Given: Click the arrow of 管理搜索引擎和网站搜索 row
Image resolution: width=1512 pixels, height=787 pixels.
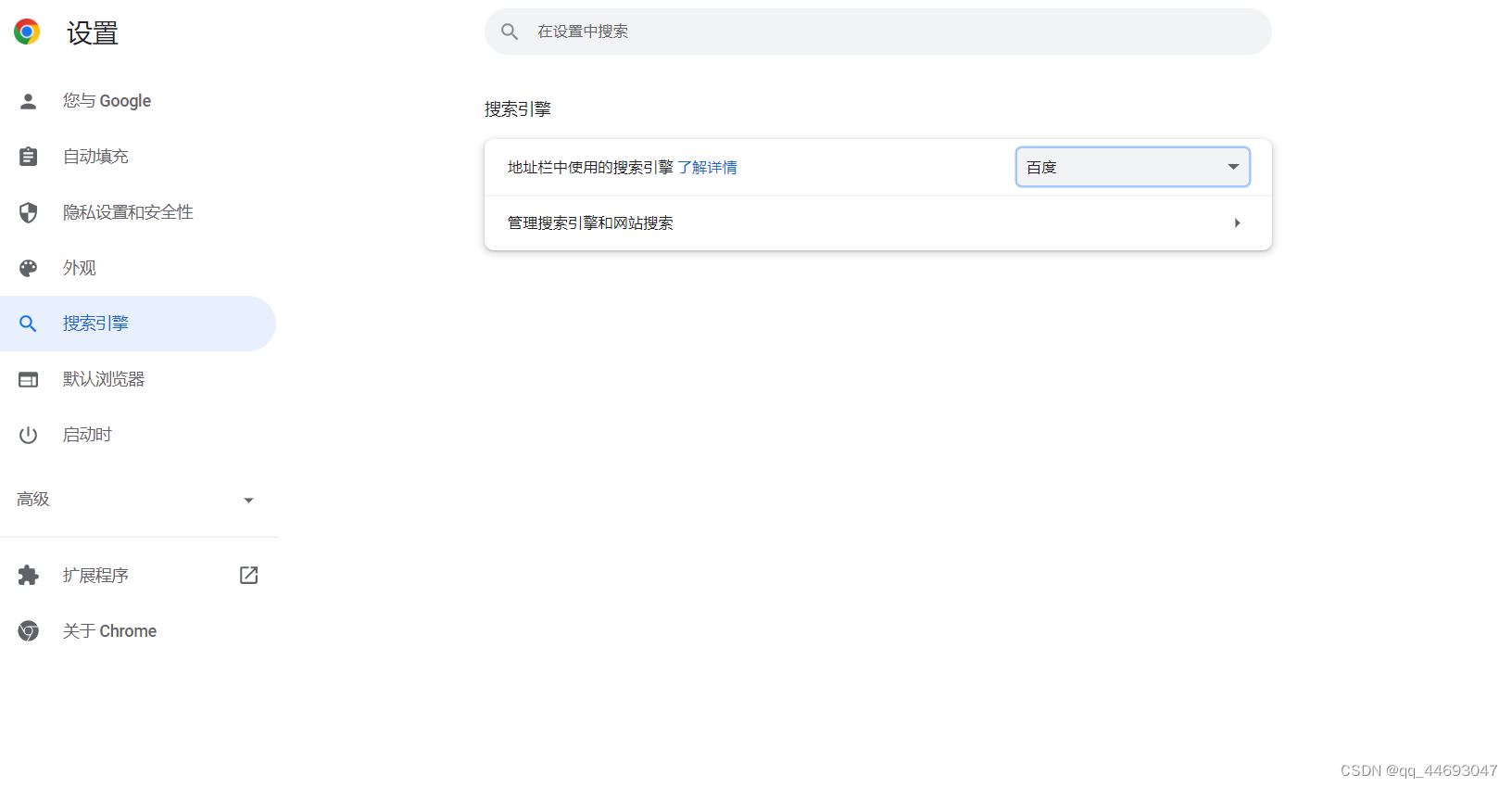Looking at the screenshot, I should click(x=1237, y=222).
